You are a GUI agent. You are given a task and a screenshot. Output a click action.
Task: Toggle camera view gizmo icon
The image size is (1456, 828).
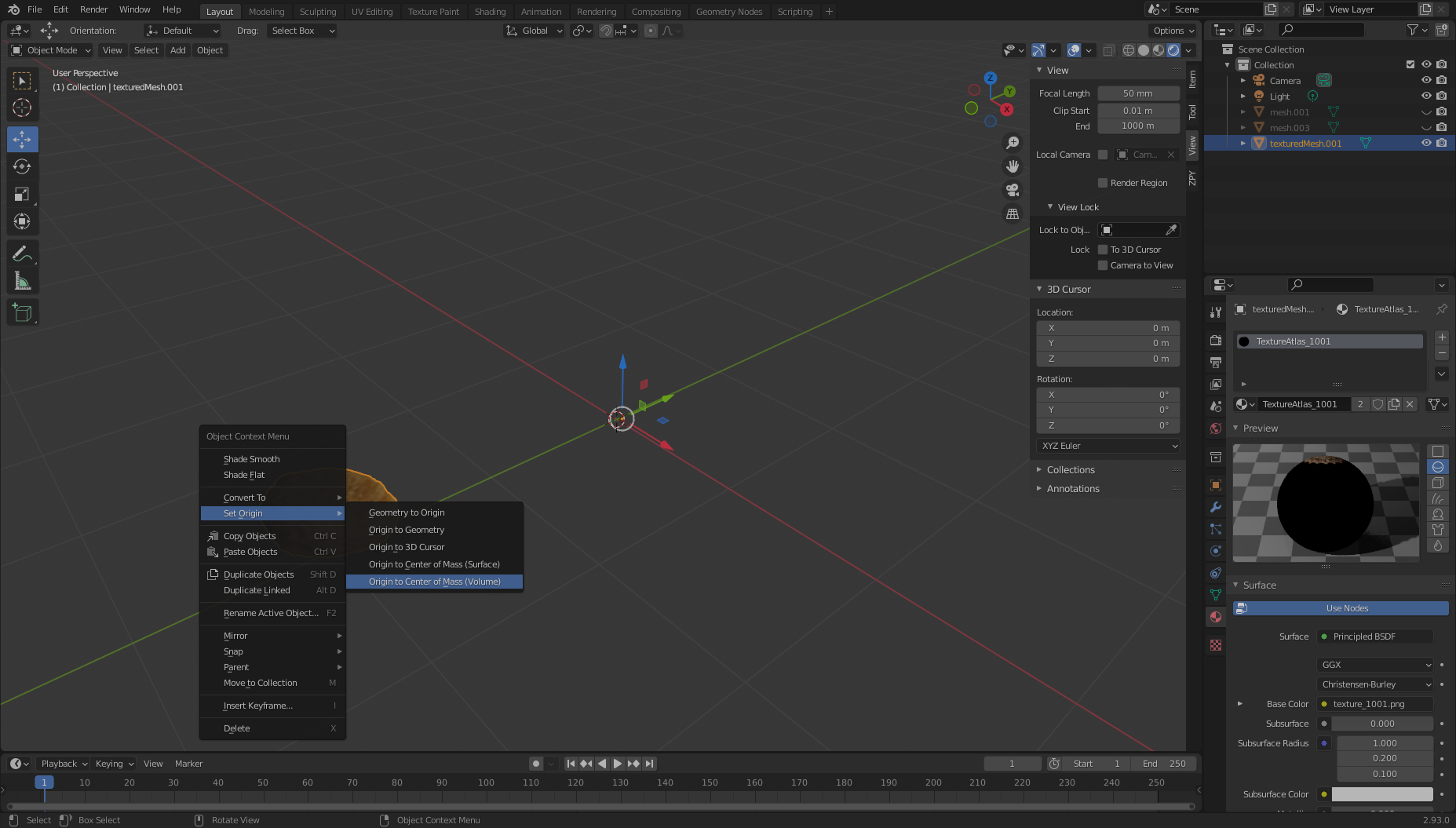[1013, 190]
